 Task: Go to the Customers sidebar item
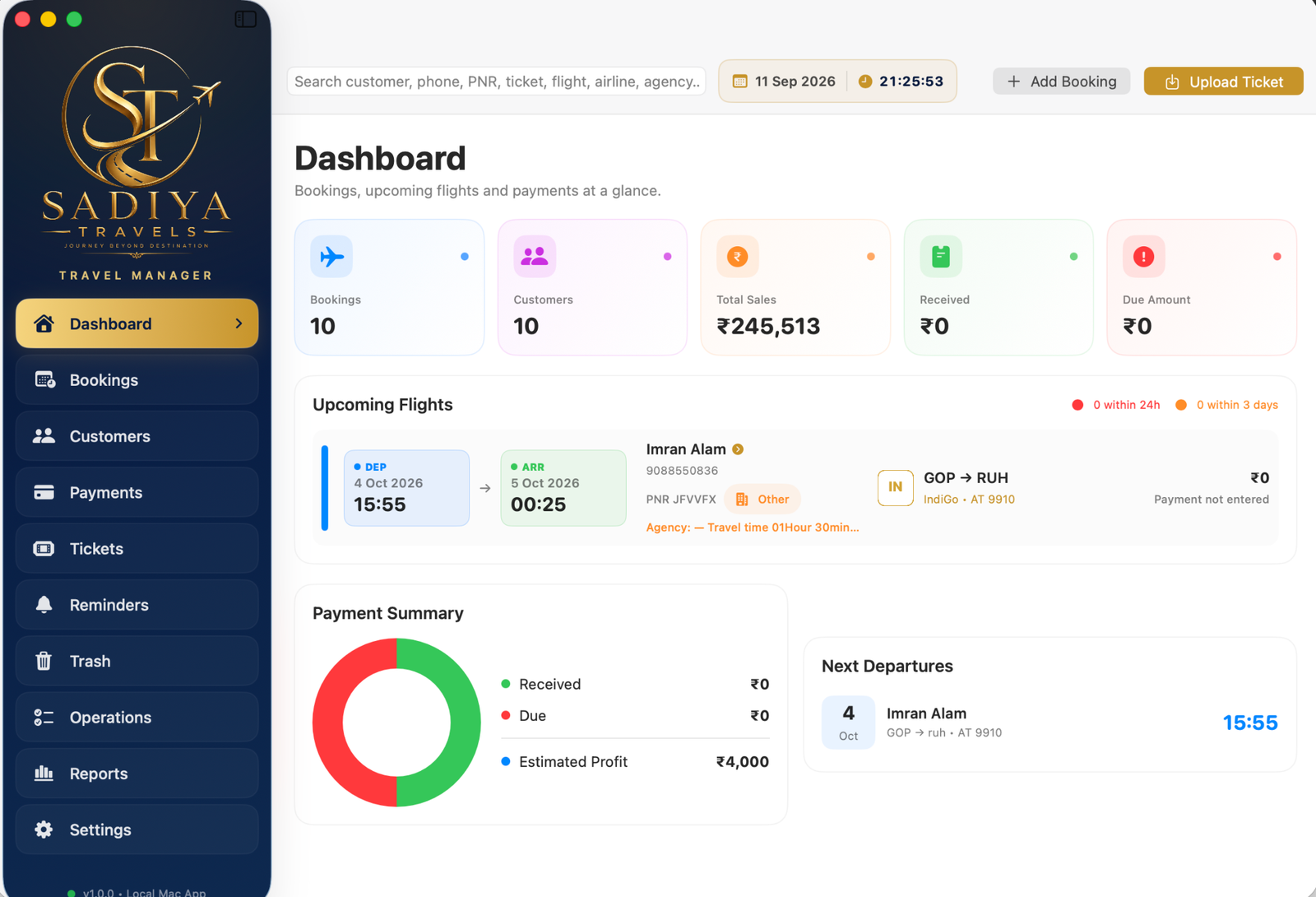click(x=137, y=436)
